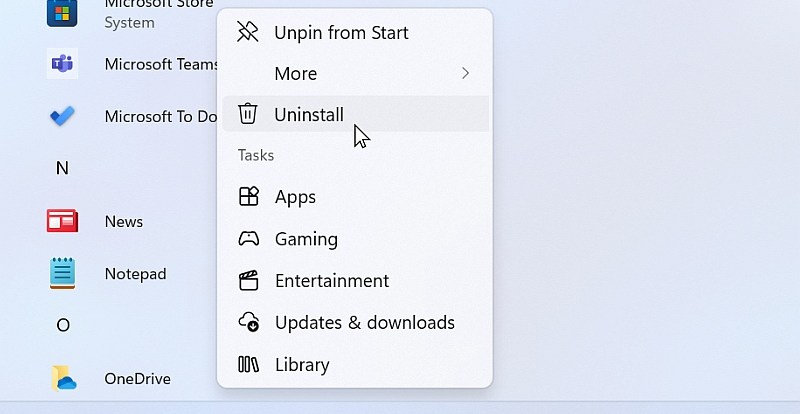
Task: Select the Apps task entry
Action: click(x=356, y=197)
